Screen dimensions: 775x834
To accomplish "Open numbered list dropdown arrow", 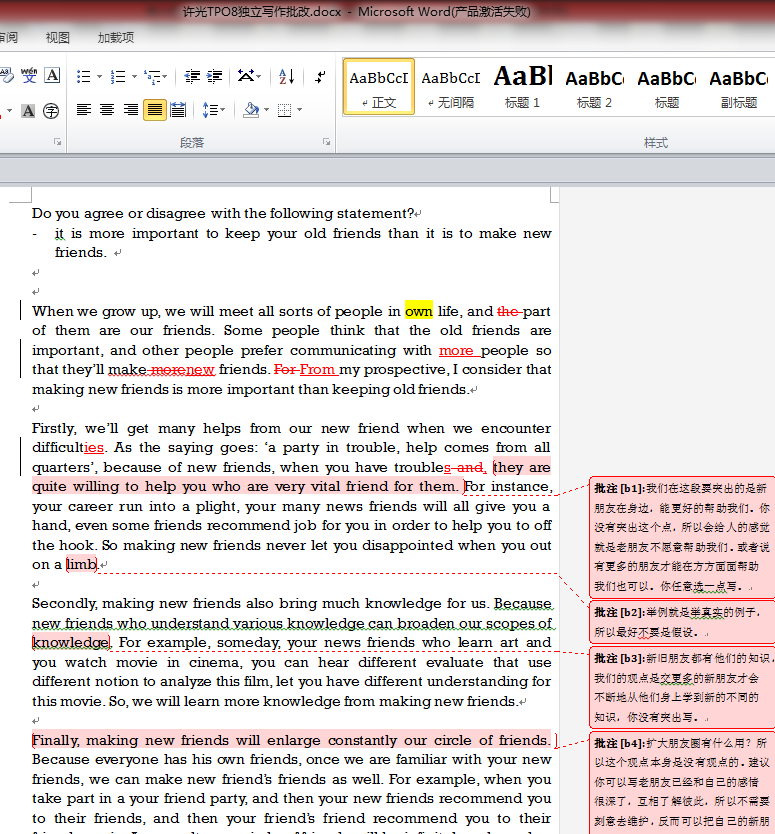I will pos(134,77).
